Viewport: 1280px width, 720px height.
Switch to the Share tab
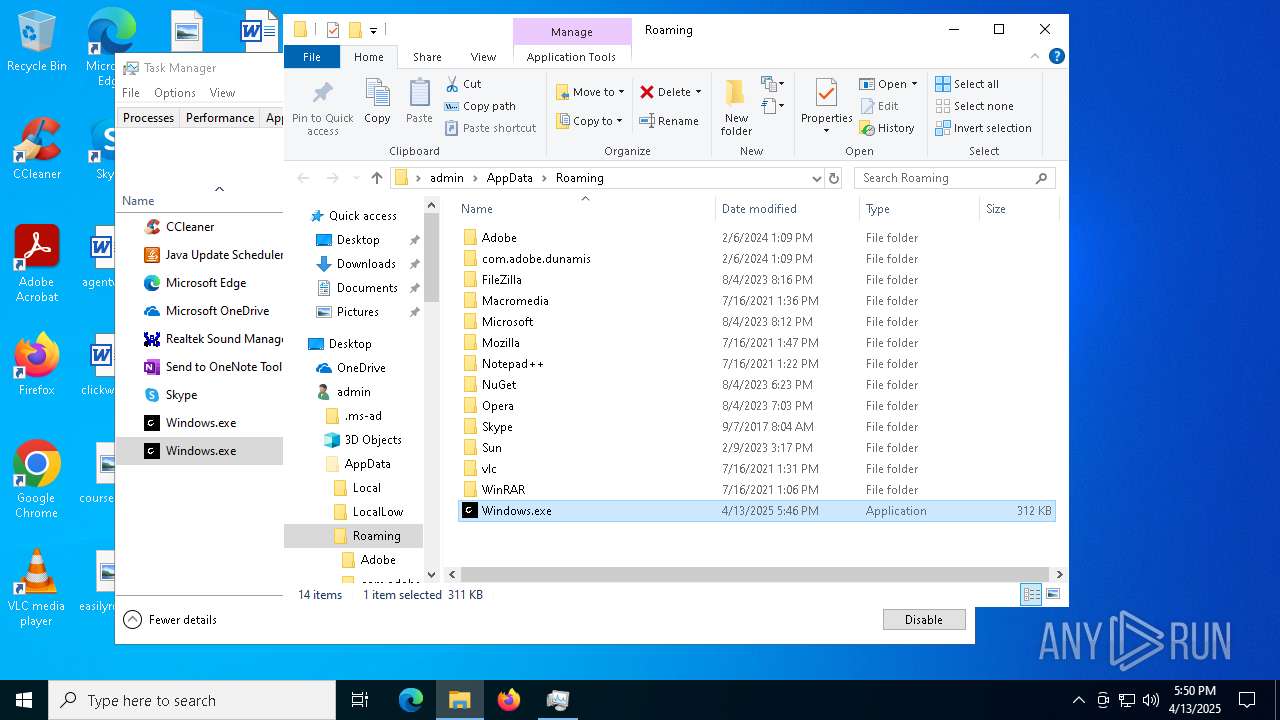(427, 57)
